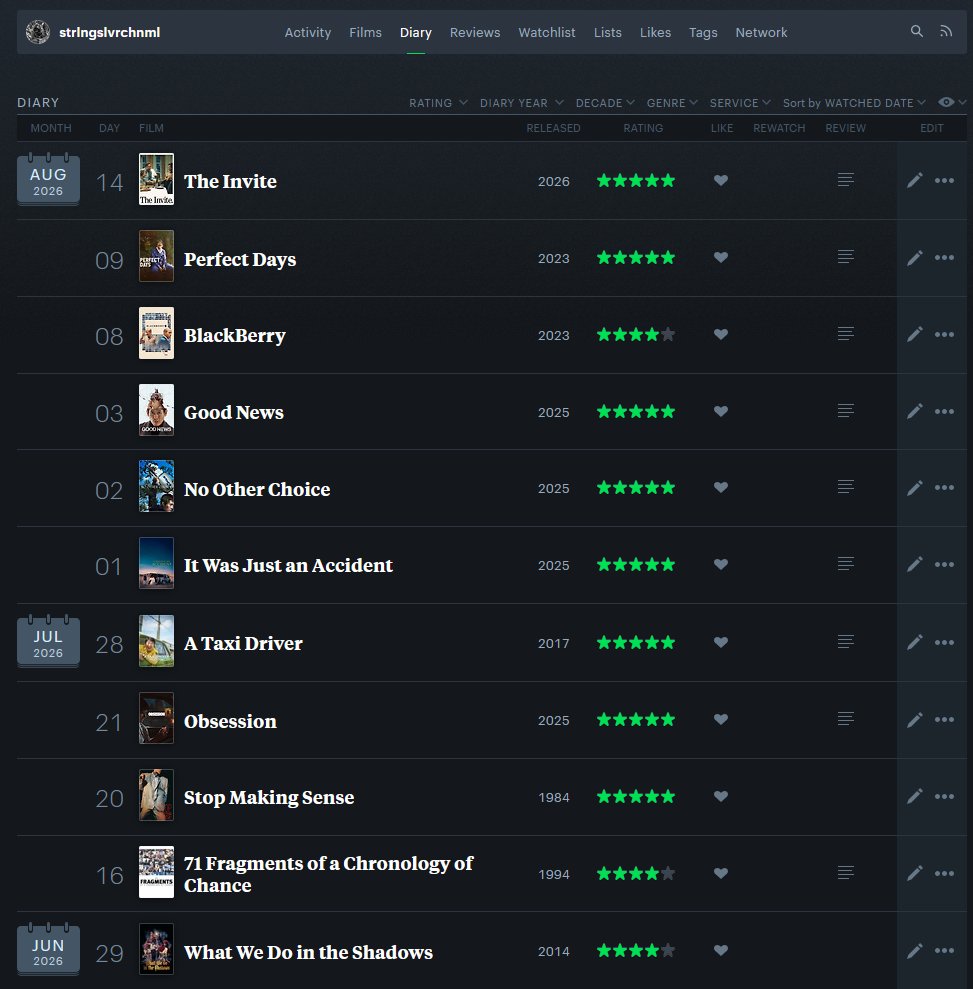Switch to the Watchlist tab
Screen dimensions: 973x989
pos(547,32)
